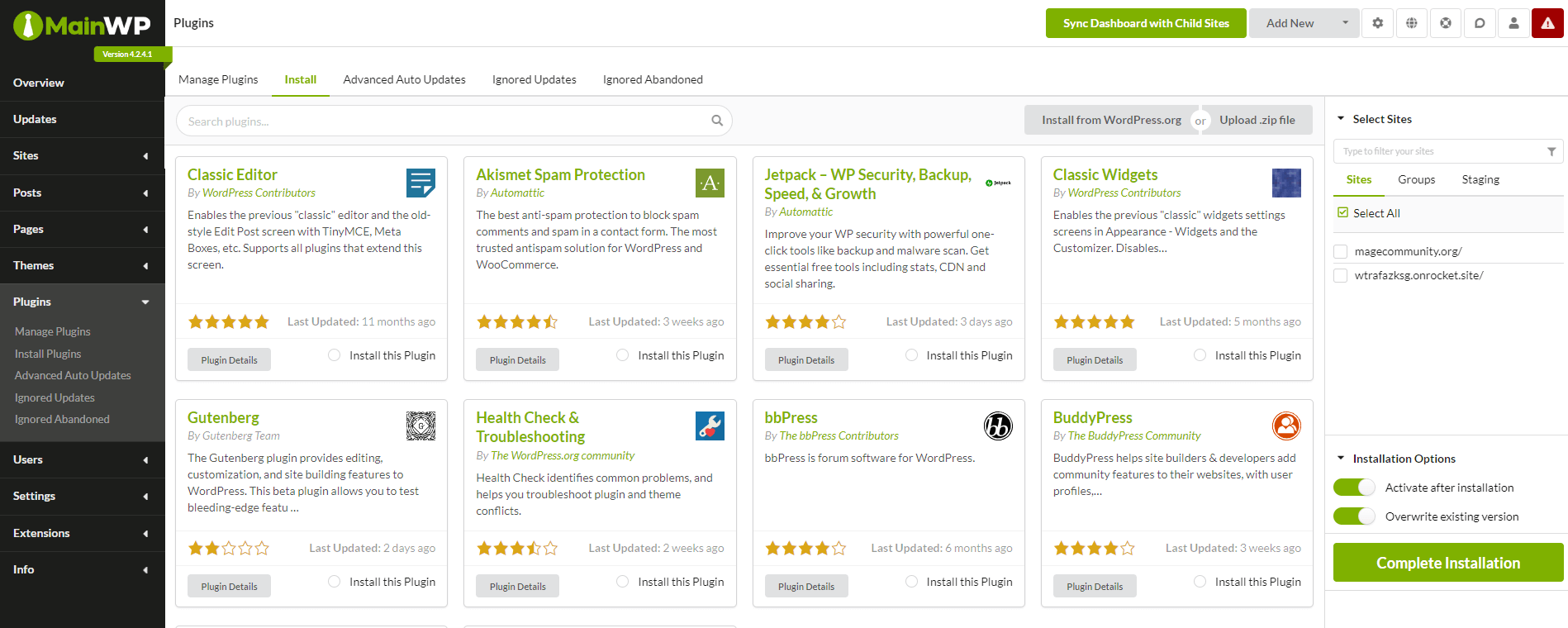
Task: Click the BuddyPress plugin logo
Action: point(1286,426)
